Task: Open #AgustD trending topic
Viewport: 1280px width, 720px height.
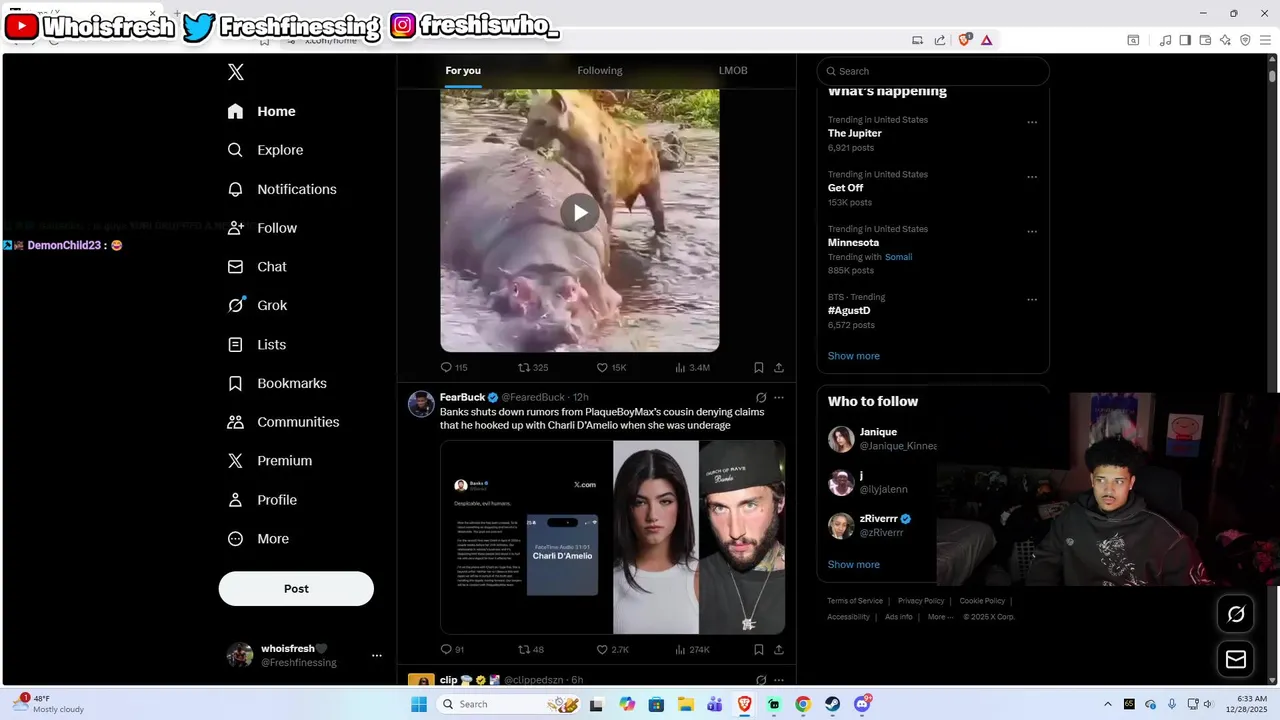Action: pos(849,311)
